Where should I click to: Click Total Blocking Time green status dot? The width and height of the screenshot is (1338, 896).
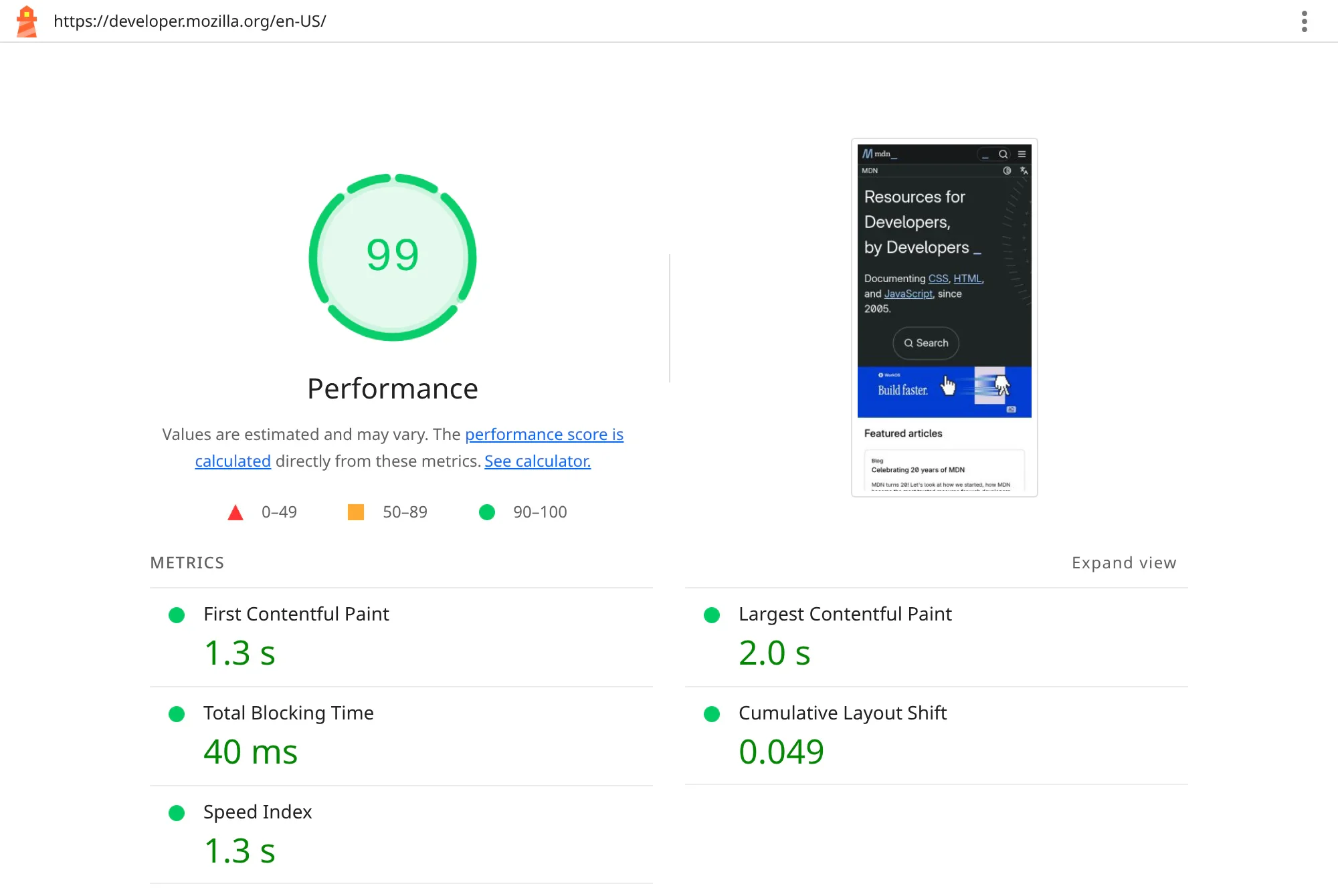click(x=177, y=714)
